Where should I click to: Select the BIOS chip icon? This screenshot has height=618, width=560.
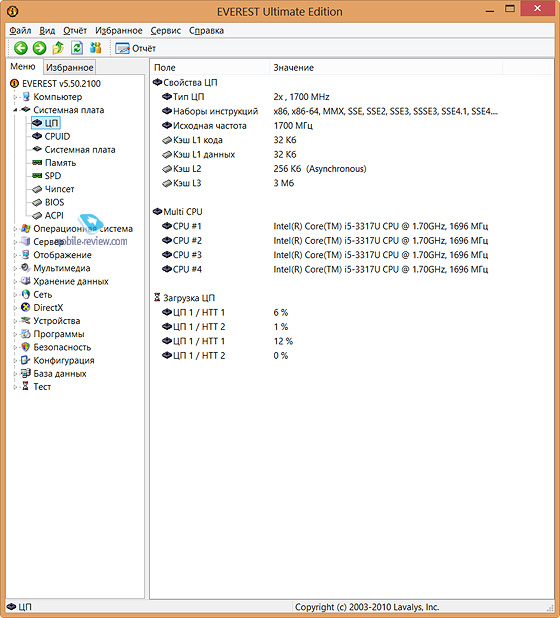click(x=37, y=202)
